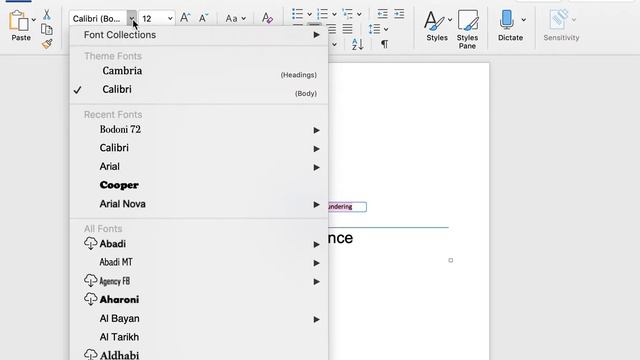Image resolution: width=640 pixels, height=360 pixels.
Task: Pick Arial from Recent Fonts
Action: pyautogui.click(x=199, y=167)
